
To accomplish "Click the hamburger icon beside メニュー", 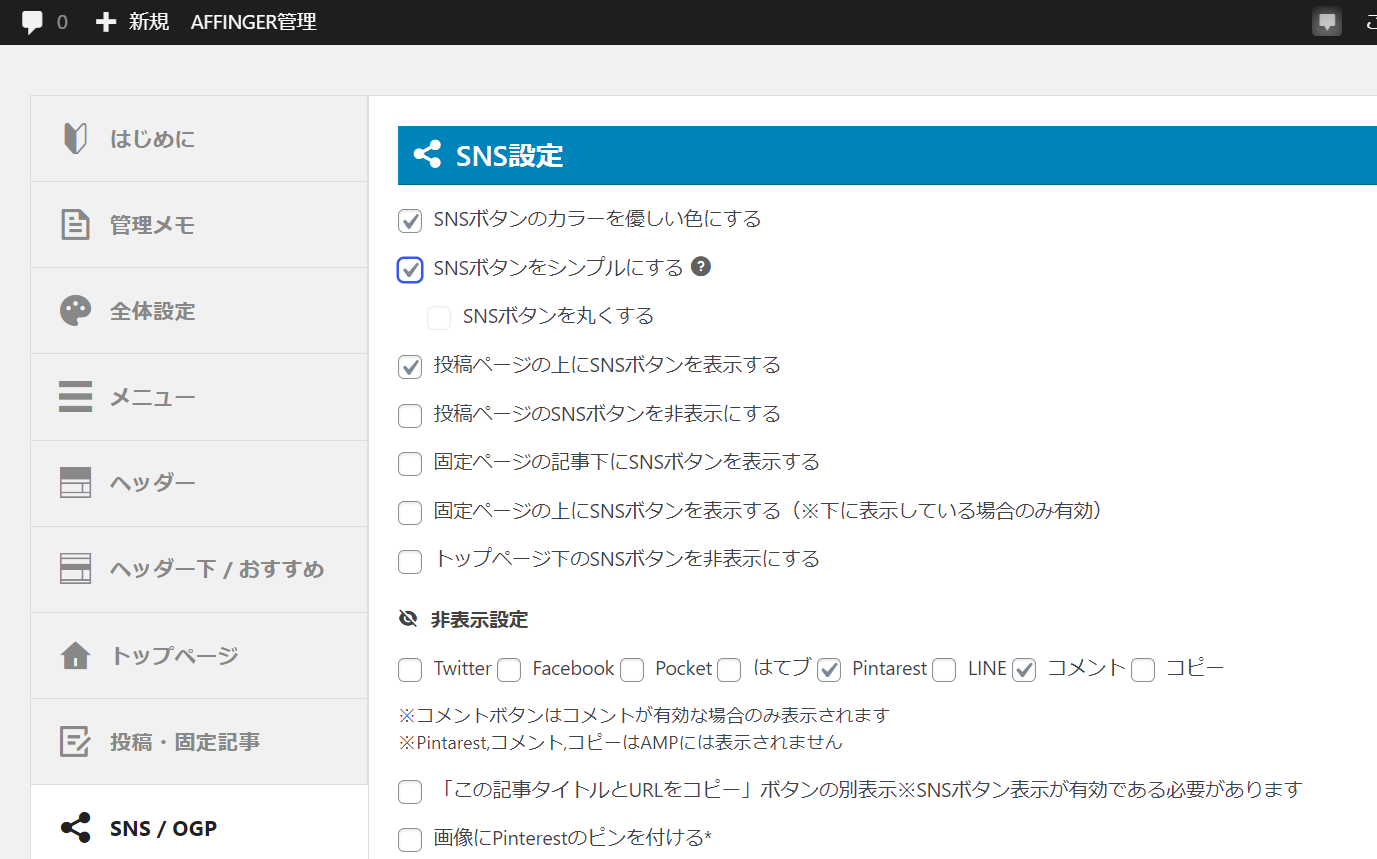I will point(75,397).
